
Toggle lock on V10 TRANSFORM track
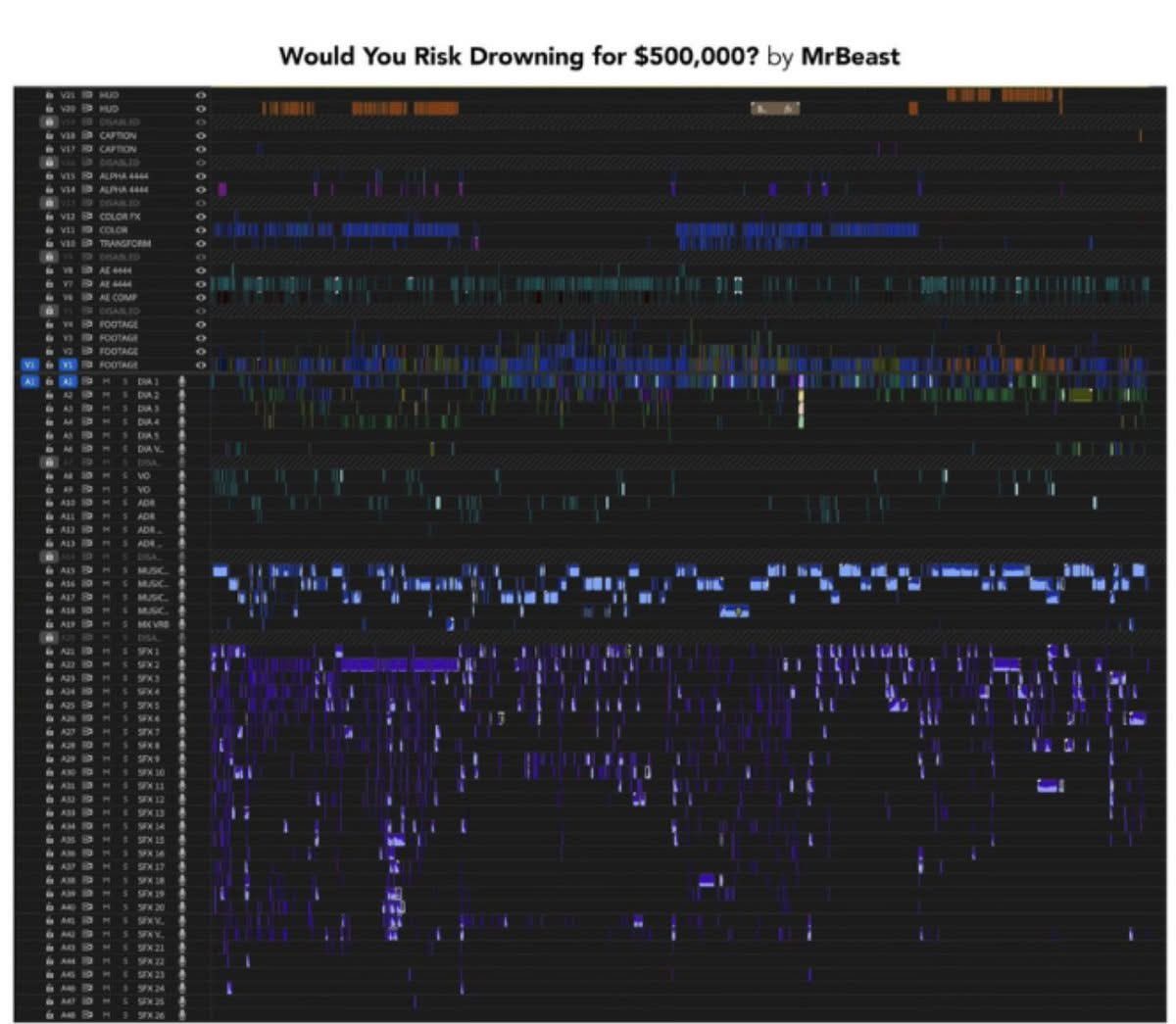tap(49, 243)
